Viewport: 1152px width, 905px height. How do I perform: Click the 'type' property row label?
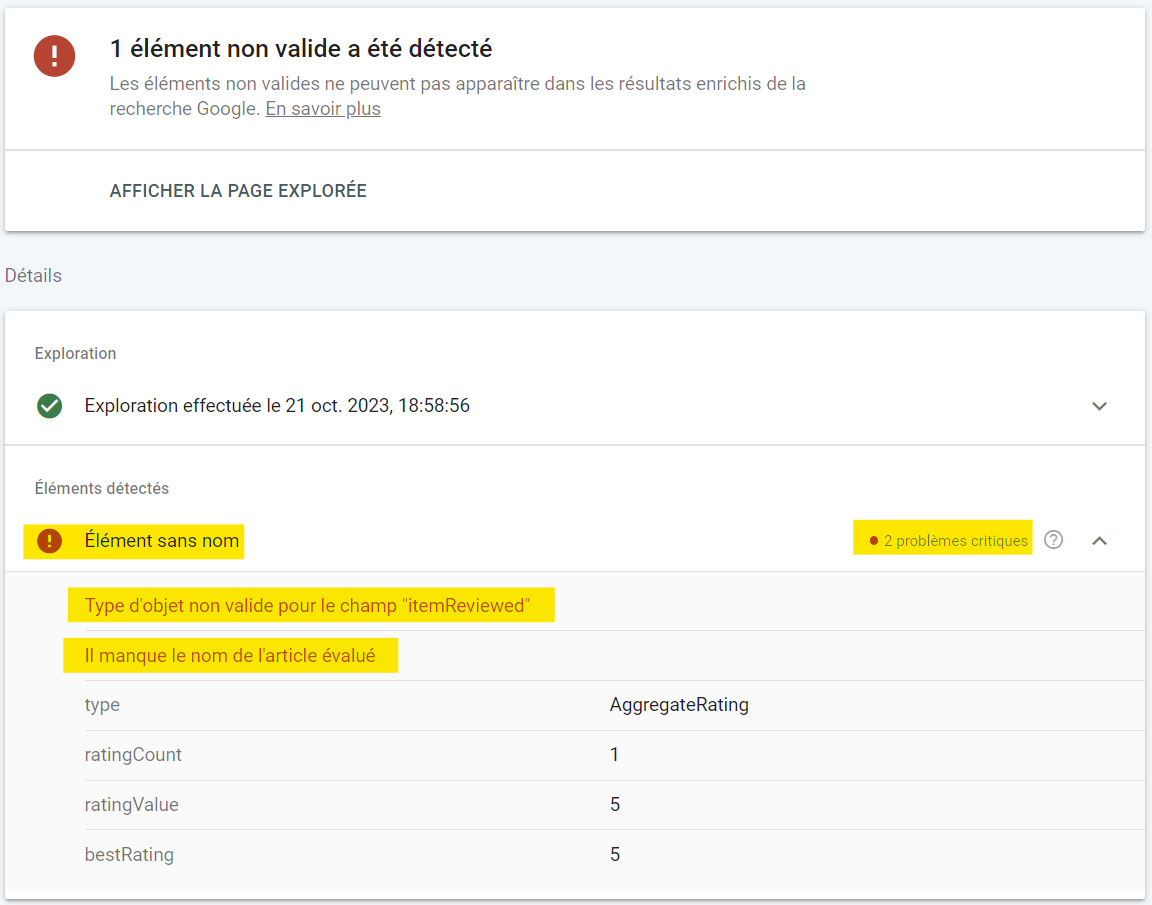pyautogui.click(x=102, y=705)
